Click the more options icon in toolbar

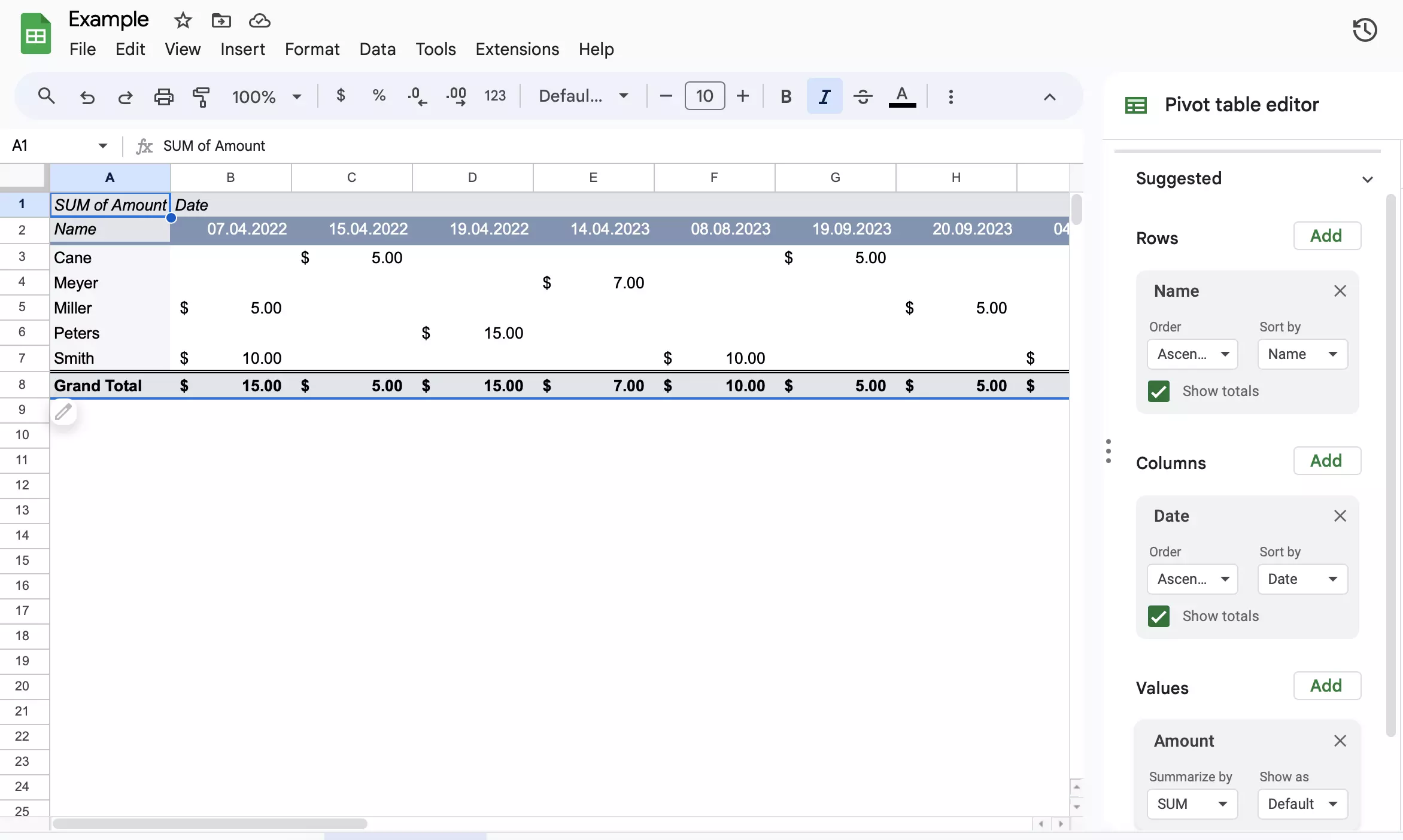click(x=950, y=95)
